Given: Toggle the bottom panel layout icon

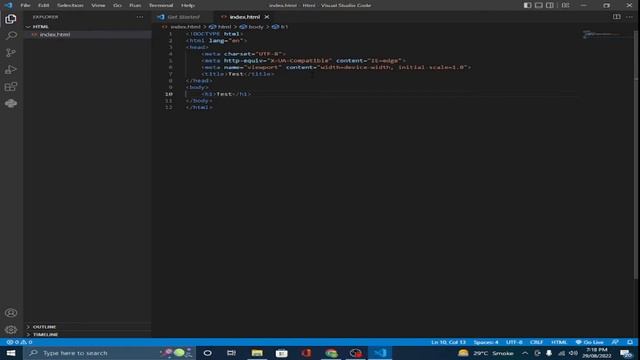Looking at the screenshot, I should (539, 5).
